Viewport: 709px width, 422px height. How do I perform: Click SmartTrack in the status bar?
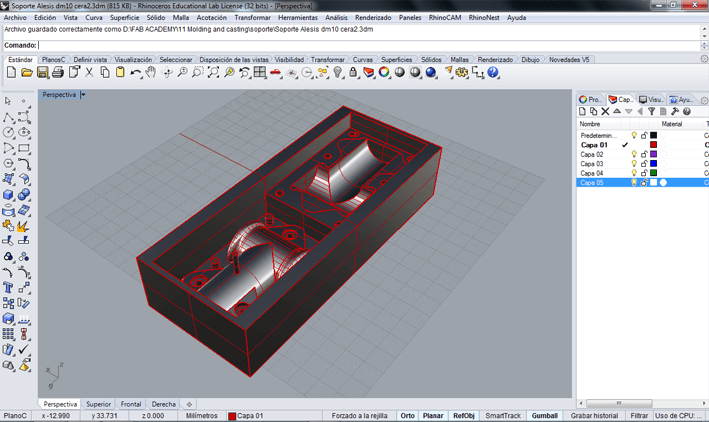(503, 416)
